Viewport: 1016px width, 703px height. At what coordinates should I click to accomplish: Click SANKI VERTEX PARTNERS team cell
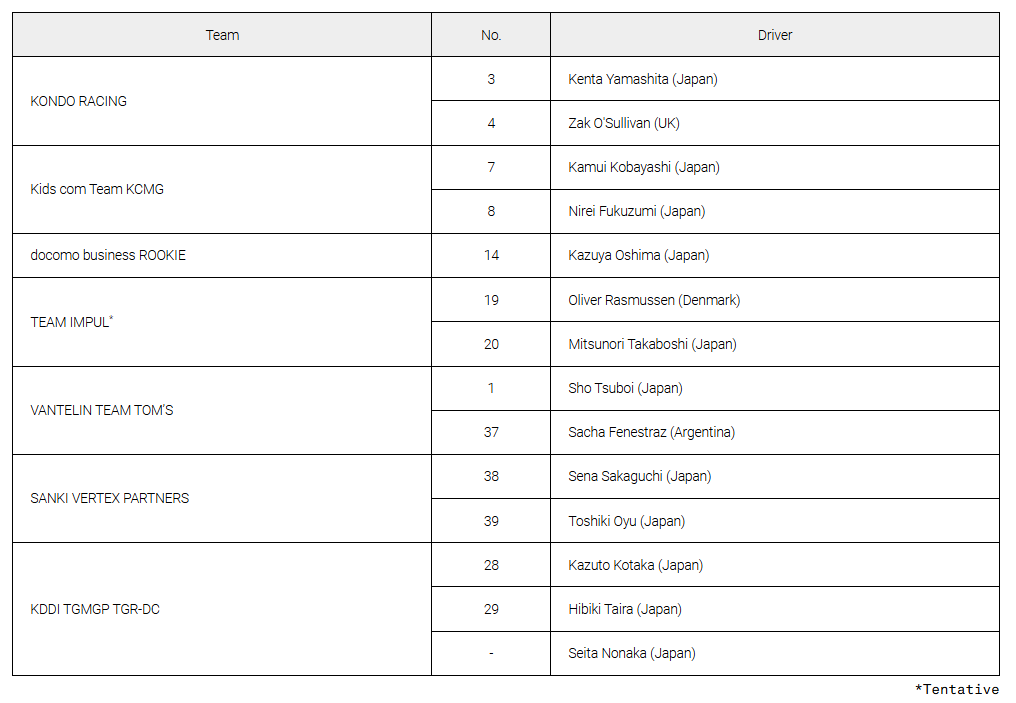coord(222,498)
